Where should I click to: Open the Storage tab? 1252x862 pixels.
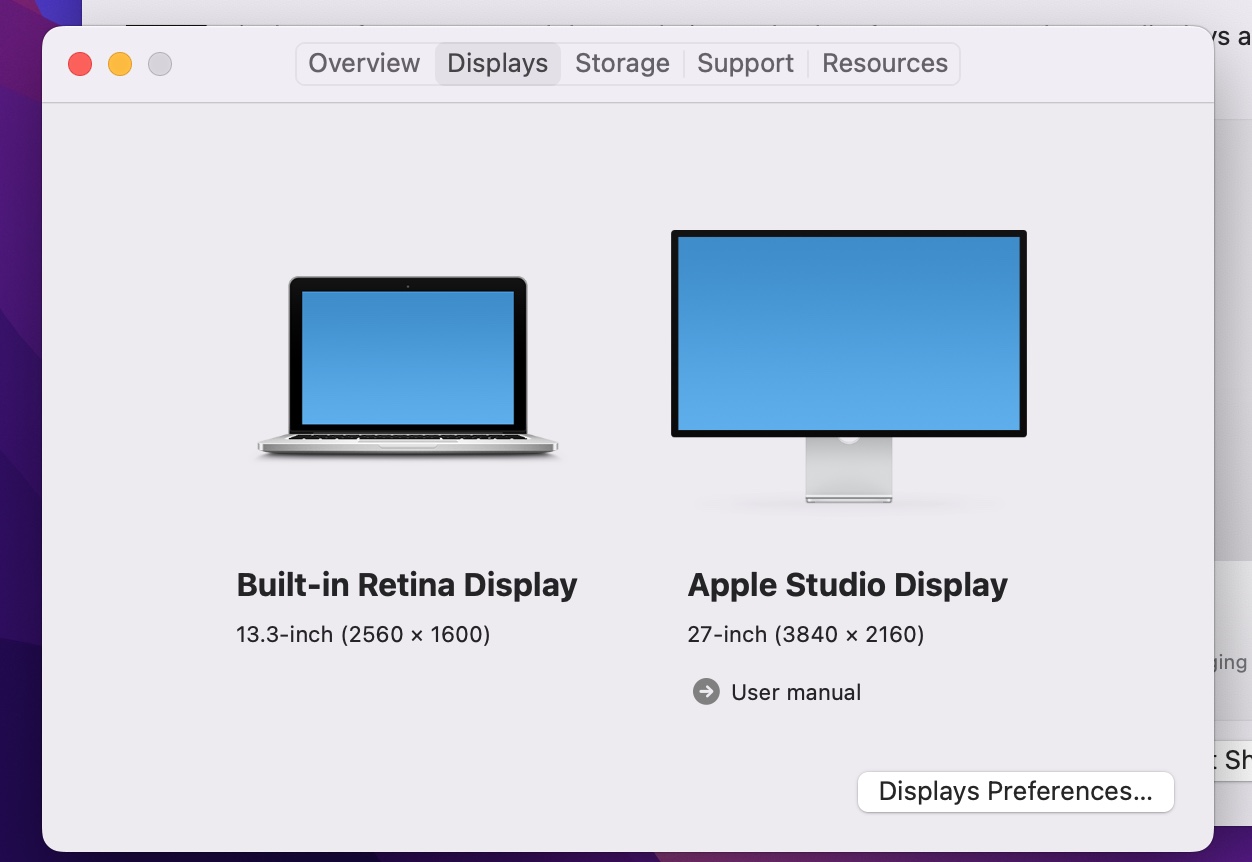click(622, 63)
